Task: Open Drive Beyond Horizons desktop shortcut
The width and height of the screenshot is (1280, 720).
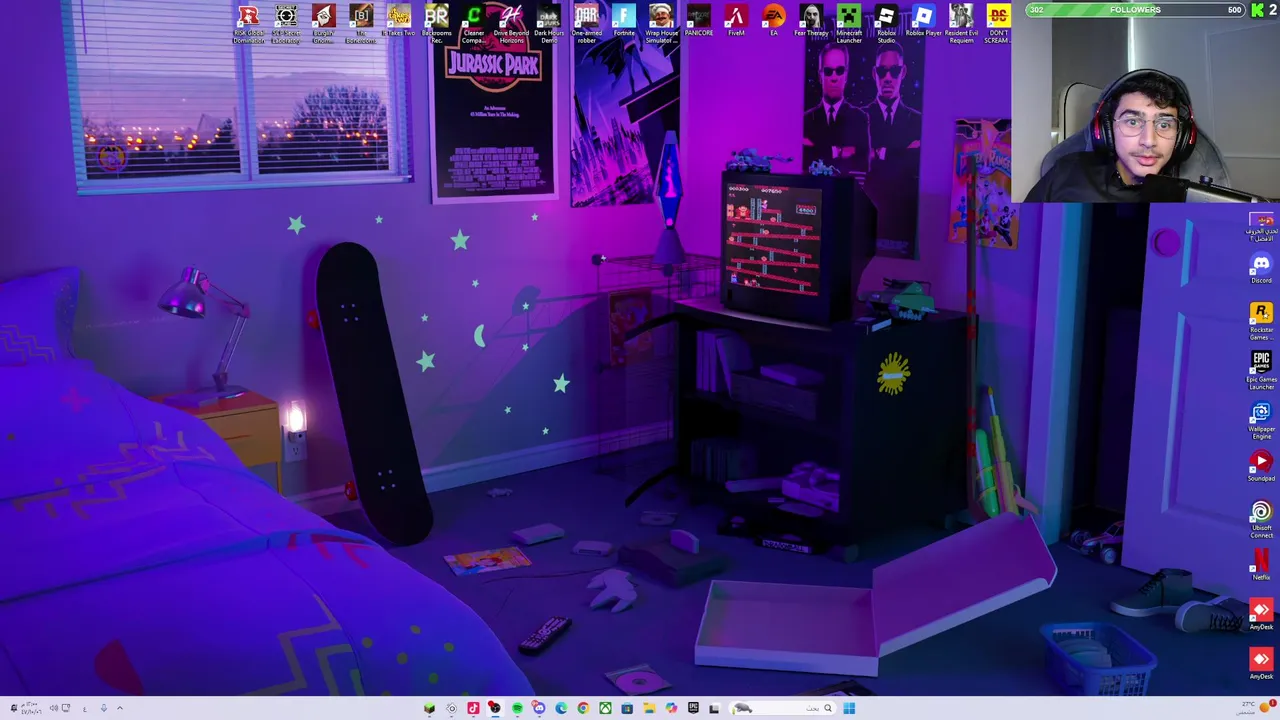Action: pos(511,24)
